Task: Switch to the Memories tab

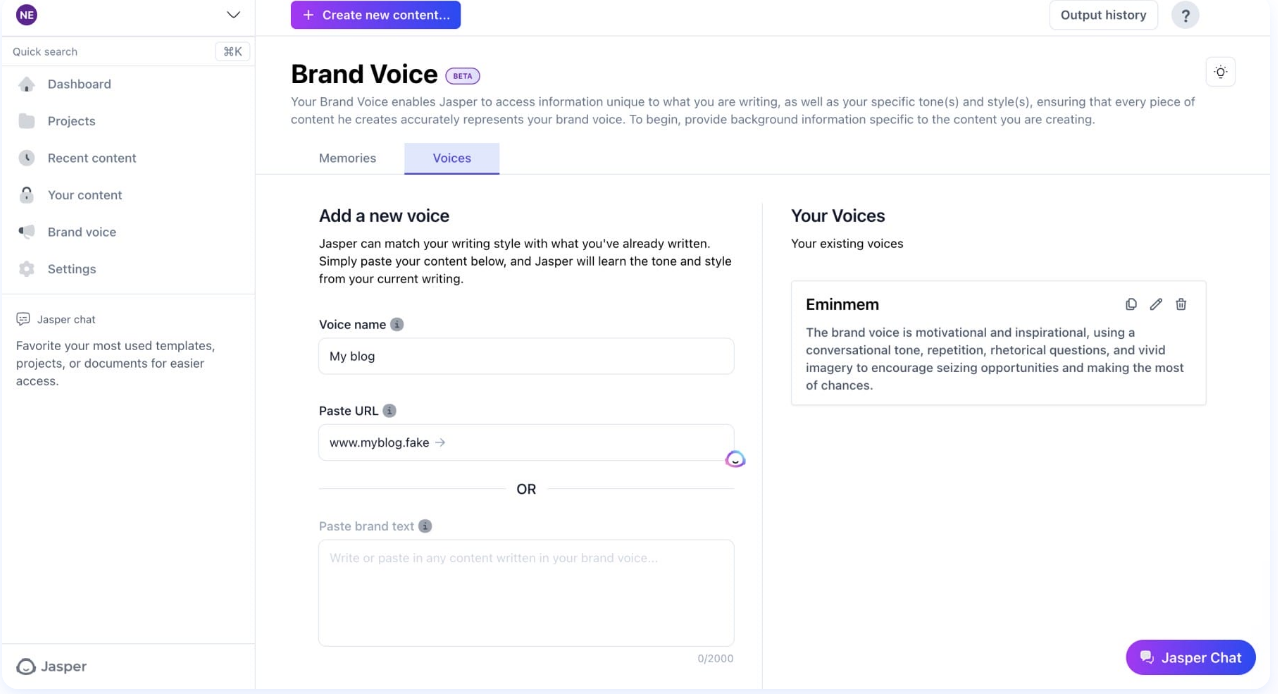Action: point(347,158)
